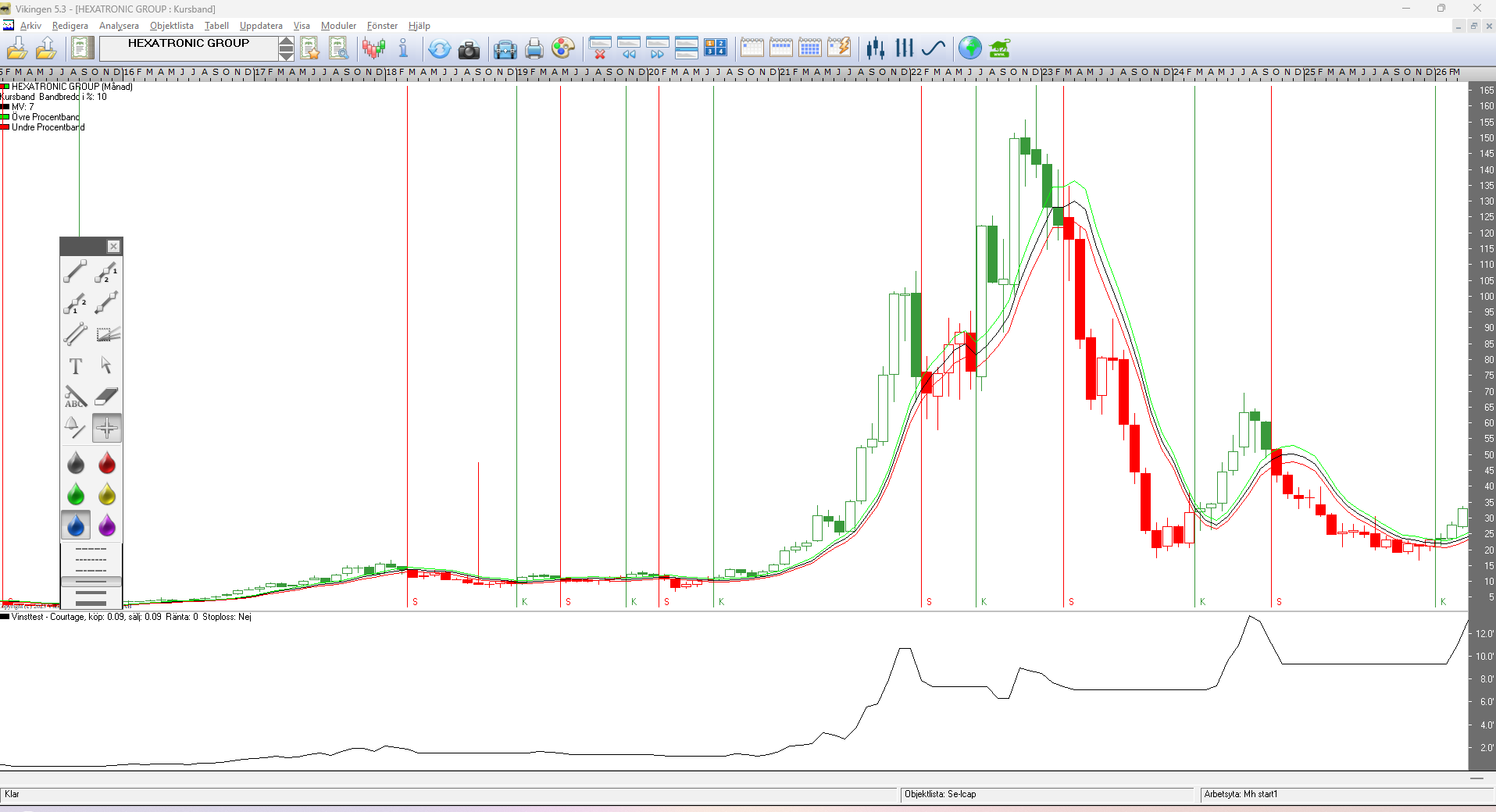Click the camera snapshot icon
The image size is (1496, 812).
[x=469, y=49]
